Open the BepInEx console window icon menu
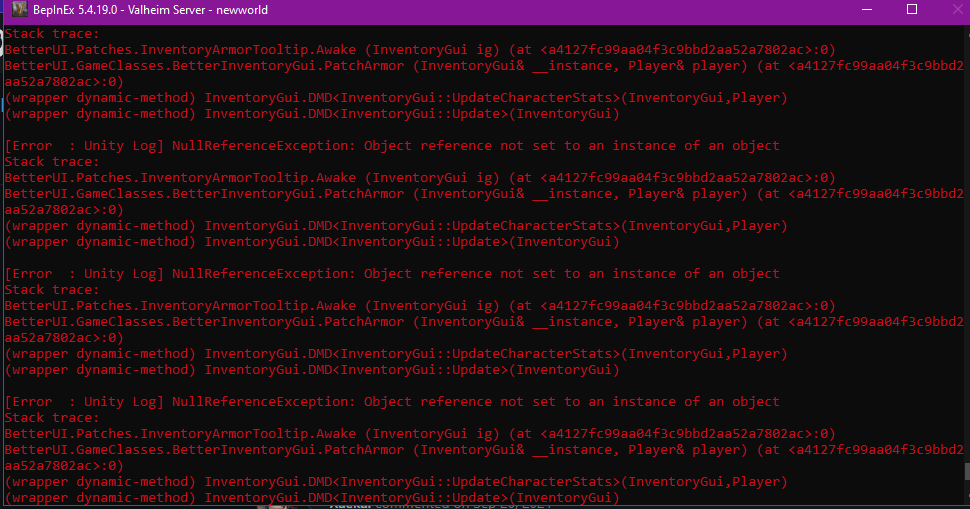This screenshot has width=970, height=509. click(20, 9)
